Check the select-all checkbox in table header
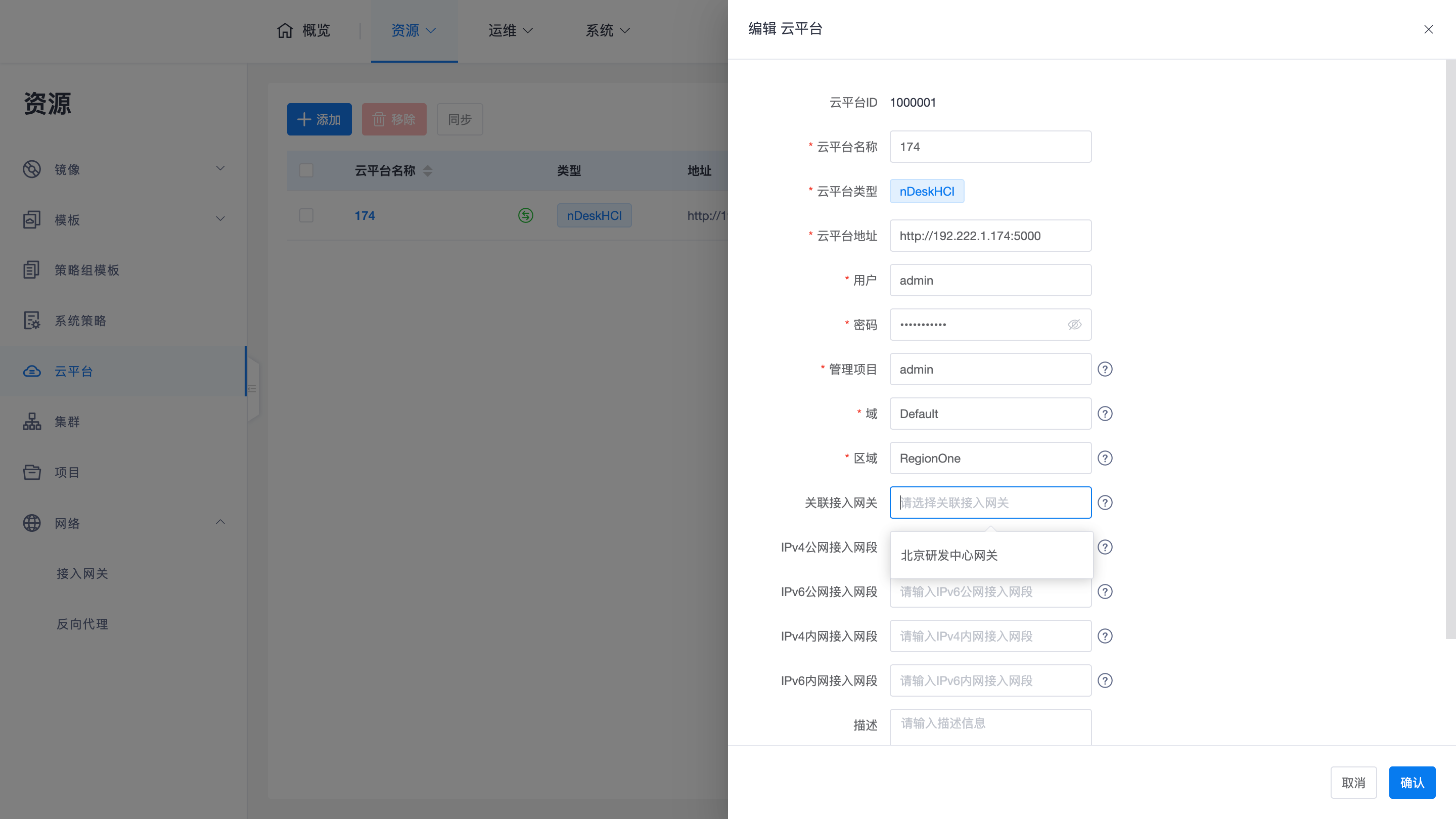1456x819 pixels. (306, 170)
